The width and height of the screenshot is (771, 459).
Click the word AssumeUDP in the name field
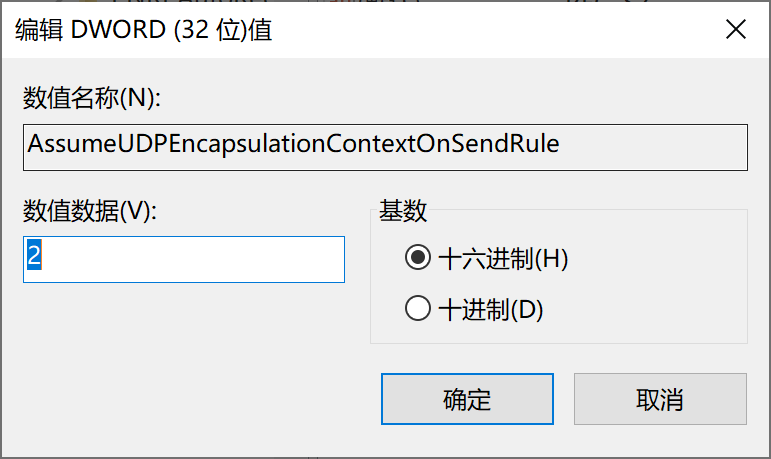coord(78,144)
